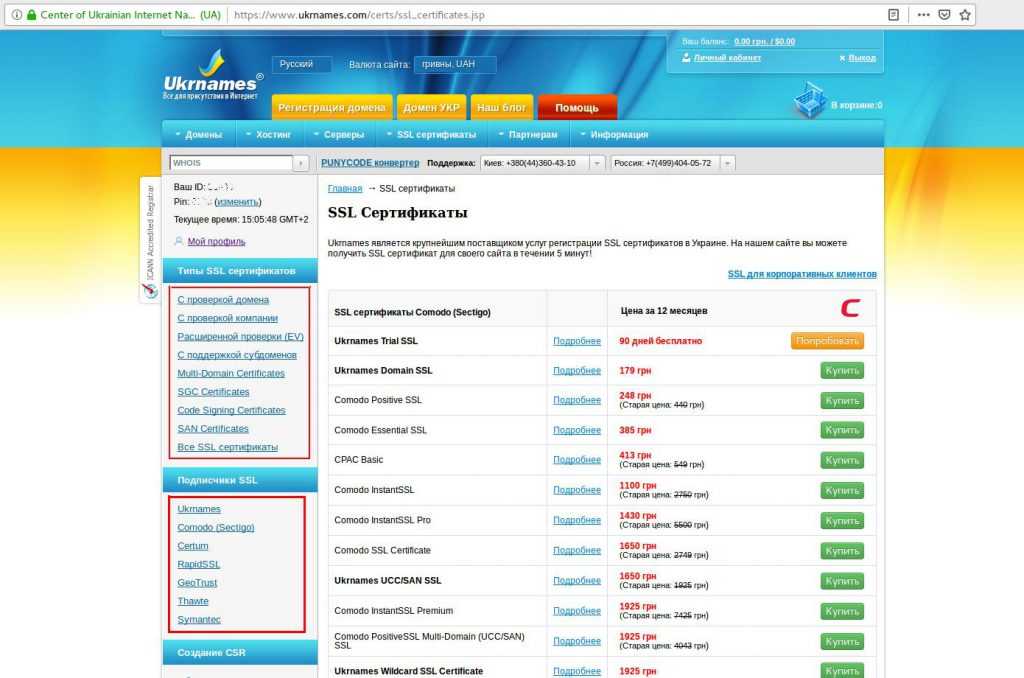Open SAN Certificates link
1024x678 pixels.
(213, 428)
